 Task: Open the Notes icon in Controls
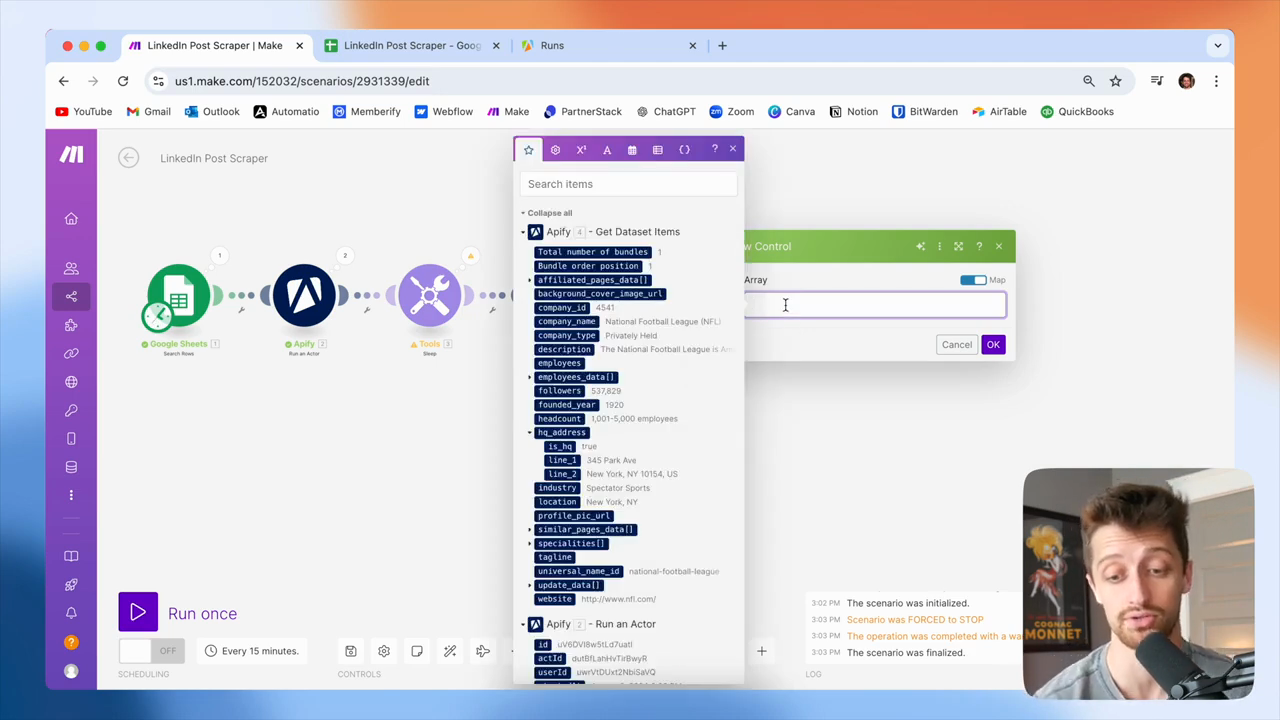point(417,651)
